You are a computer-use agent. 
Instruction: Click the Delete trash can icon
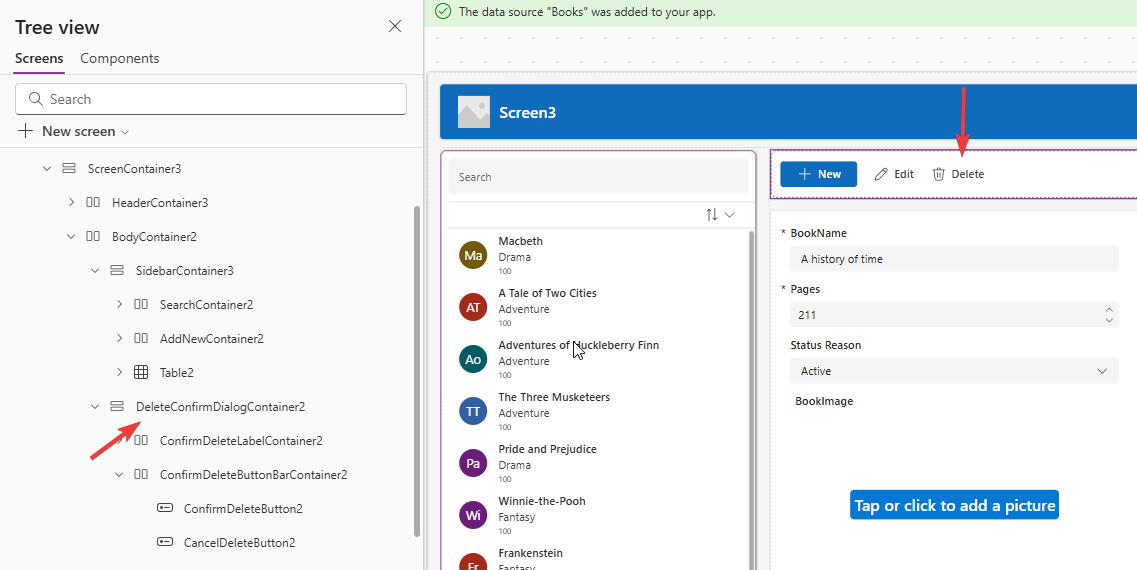(939, 174)
